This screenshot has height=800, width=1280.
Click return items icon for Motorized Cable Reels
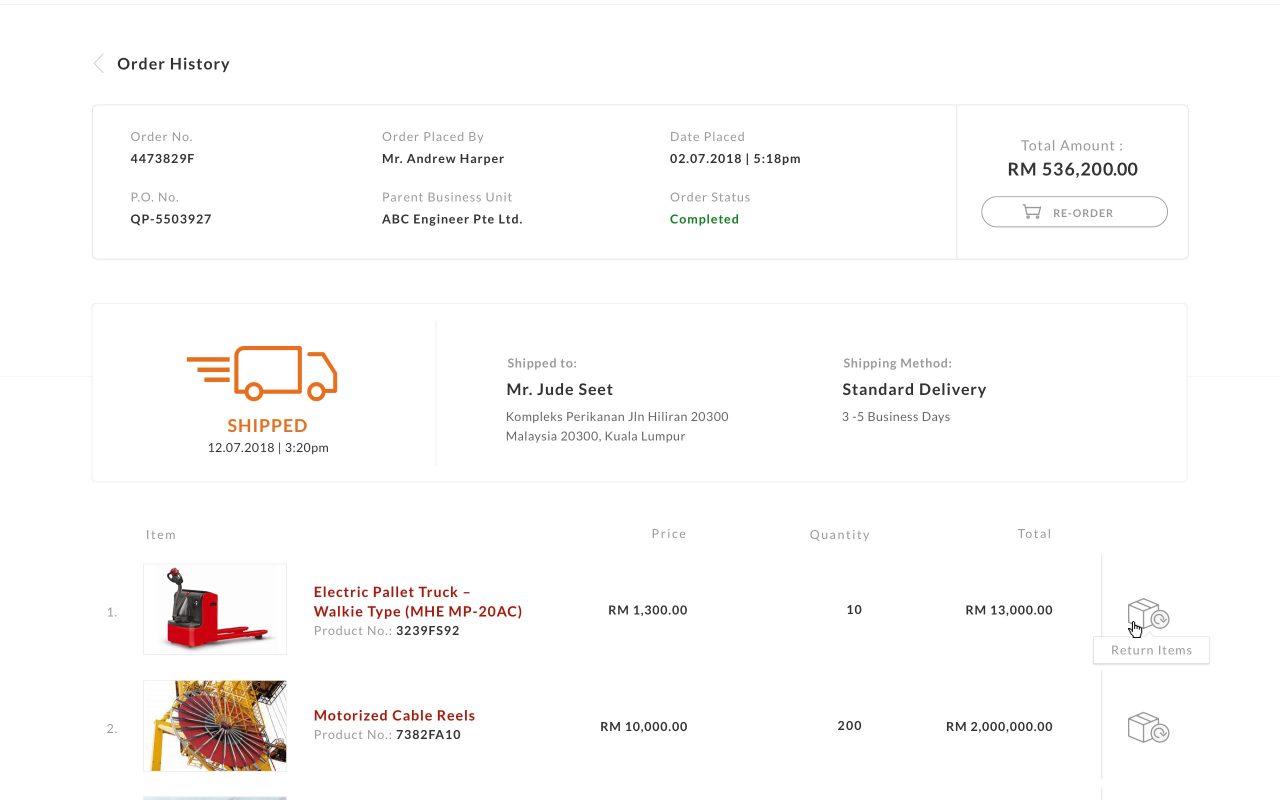point(1148,728)
